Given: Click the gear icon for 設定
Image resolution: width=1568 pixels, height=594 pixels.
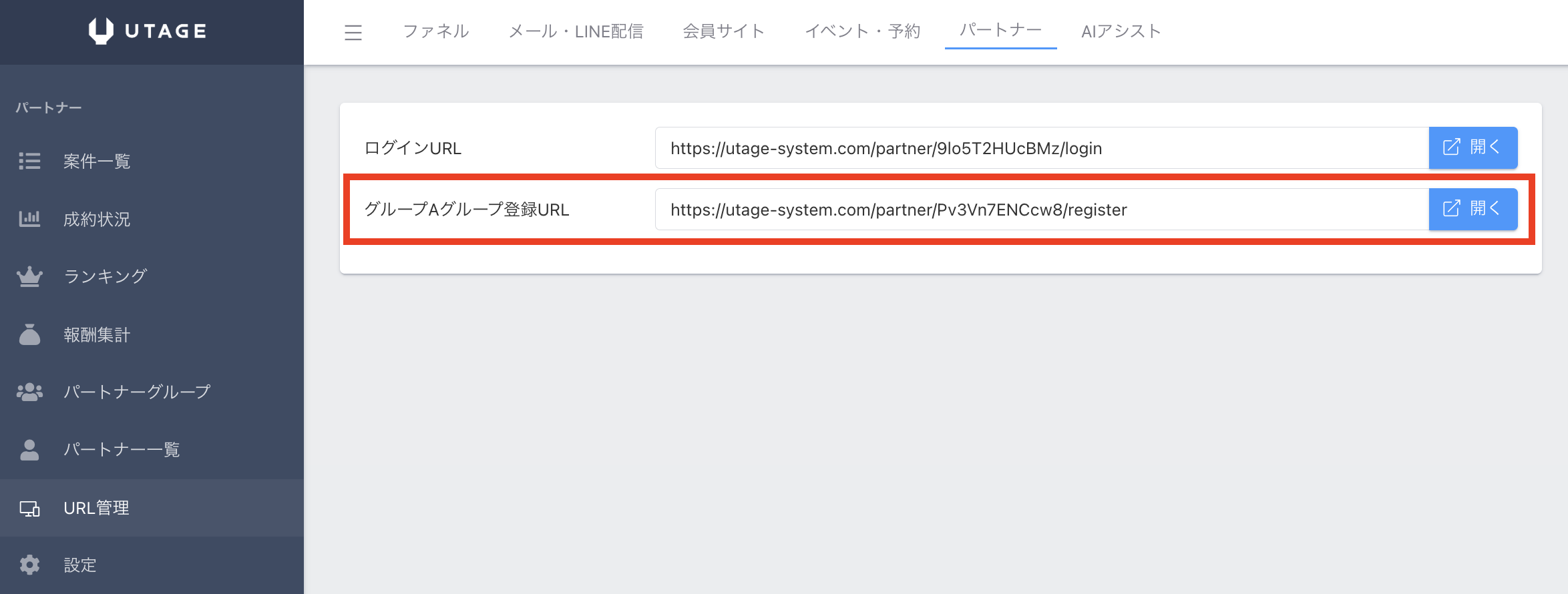Looking at the screenshot, I should point(29,565).
